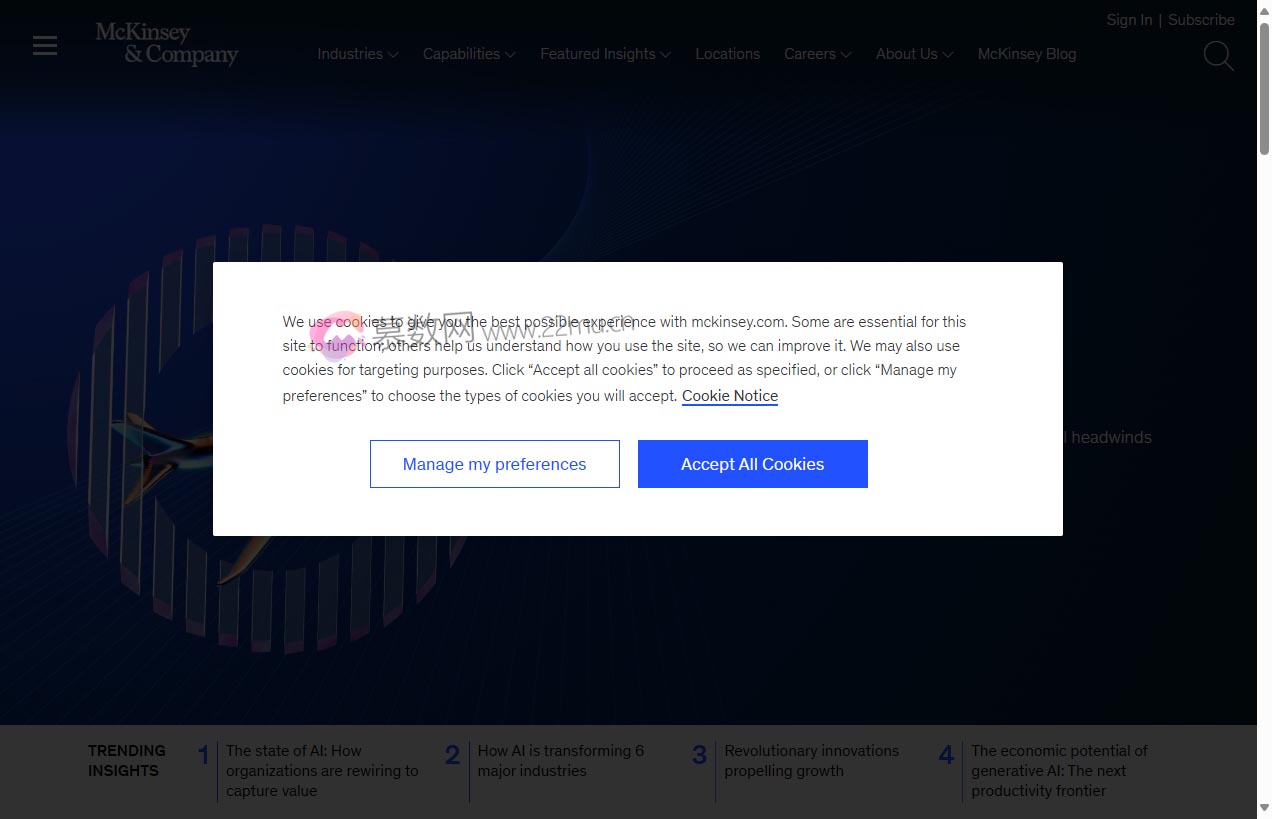Open the About Us dropdown
This screenshot has height=819, width=1272.
point(913,54)
